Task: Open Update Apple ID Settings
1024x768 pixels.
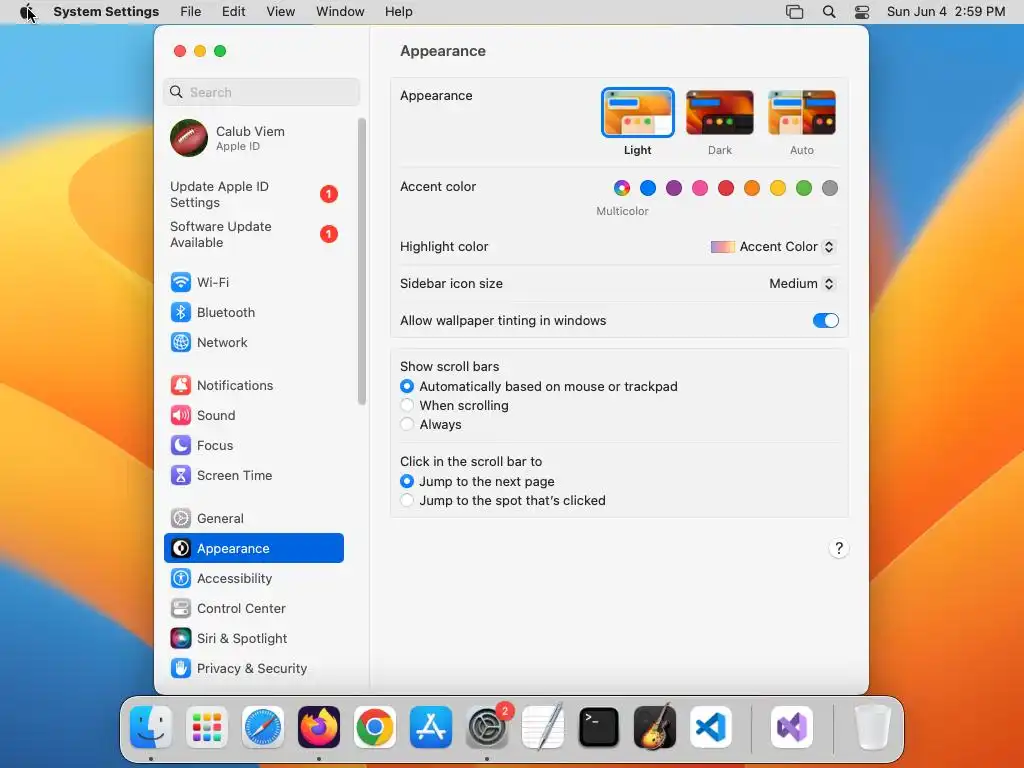Action: 253,195
